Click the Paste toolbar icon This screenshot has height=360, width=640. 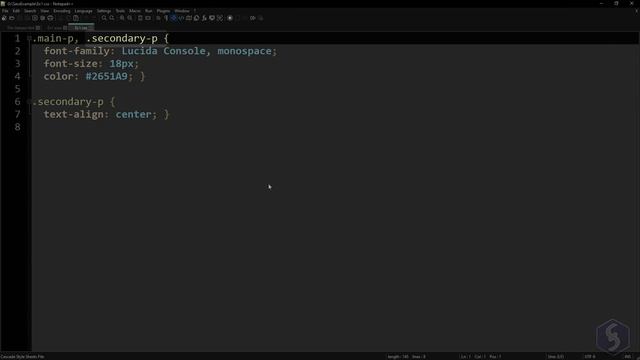(x=76, y=18)
